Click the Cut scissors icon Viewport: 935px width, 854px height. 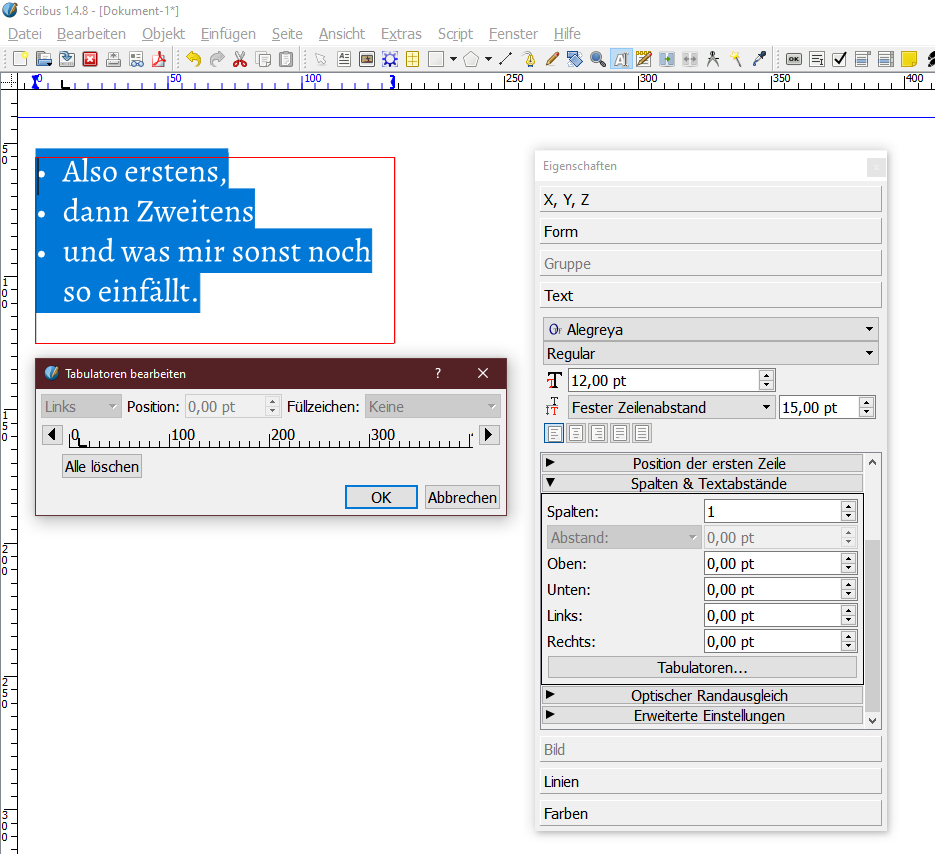pos(240,59)
